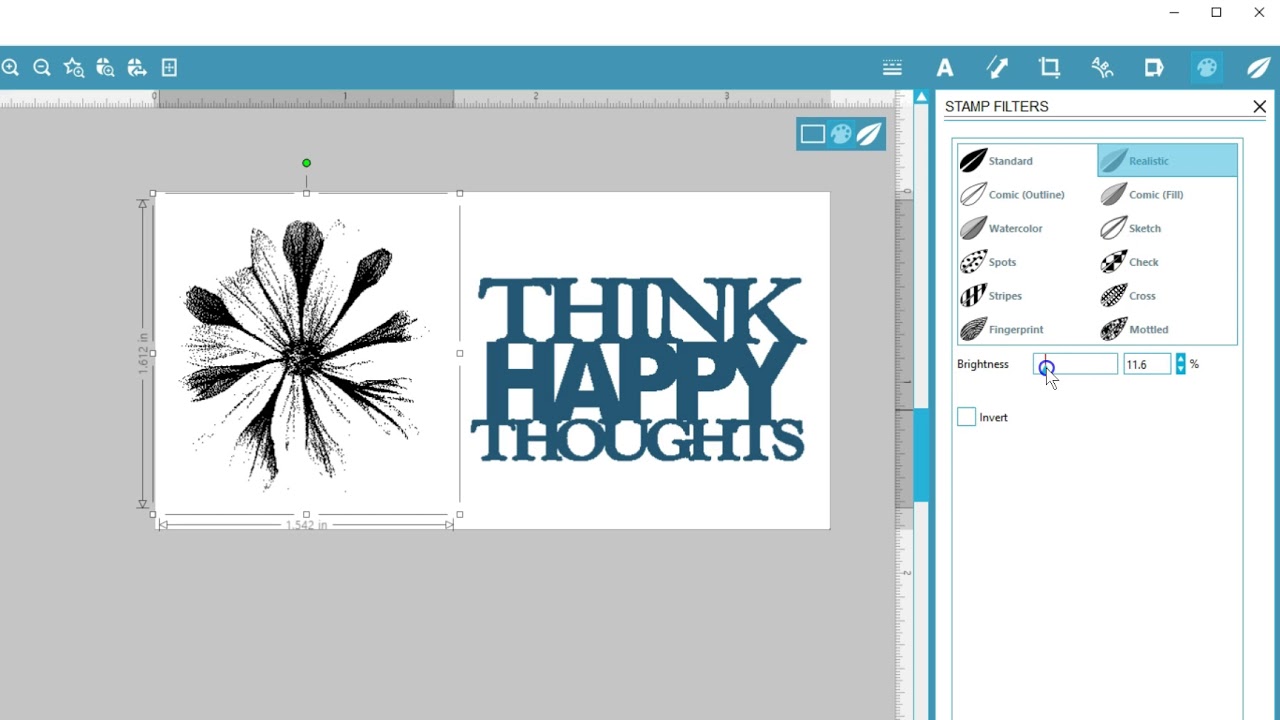Click the green rotation handle above flower
The width and height of the screenshot is (1280, 720).
[307, 163]
